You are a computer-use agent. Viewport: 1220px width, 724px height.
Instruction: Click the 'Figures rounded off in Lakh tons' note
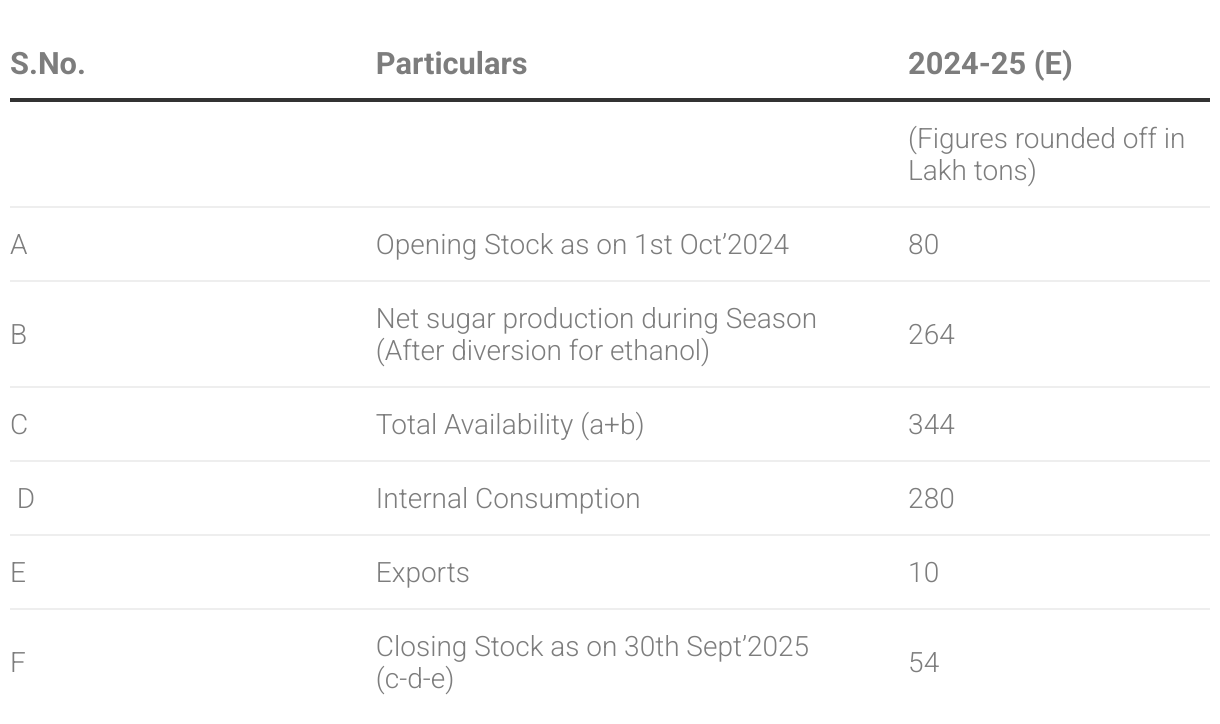tap(1046, 154)
